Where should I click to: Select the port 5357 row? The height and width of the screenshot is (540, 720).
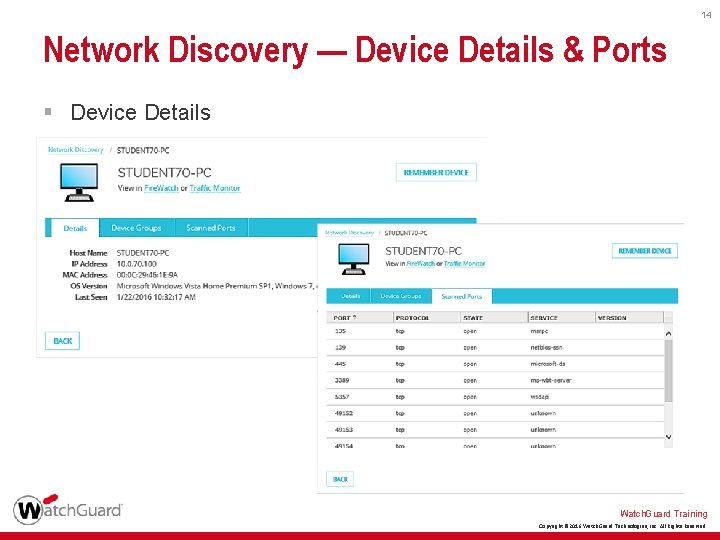(495, 397)
